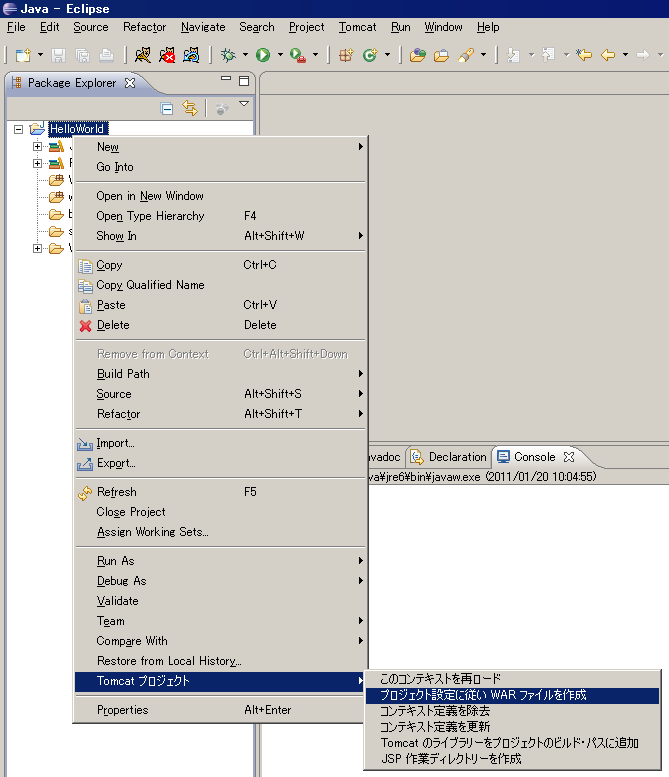The width and height of the screenshot is (669, 777).
Task: Choose Copy Qualified Name
Action: (x=221, y=285)
